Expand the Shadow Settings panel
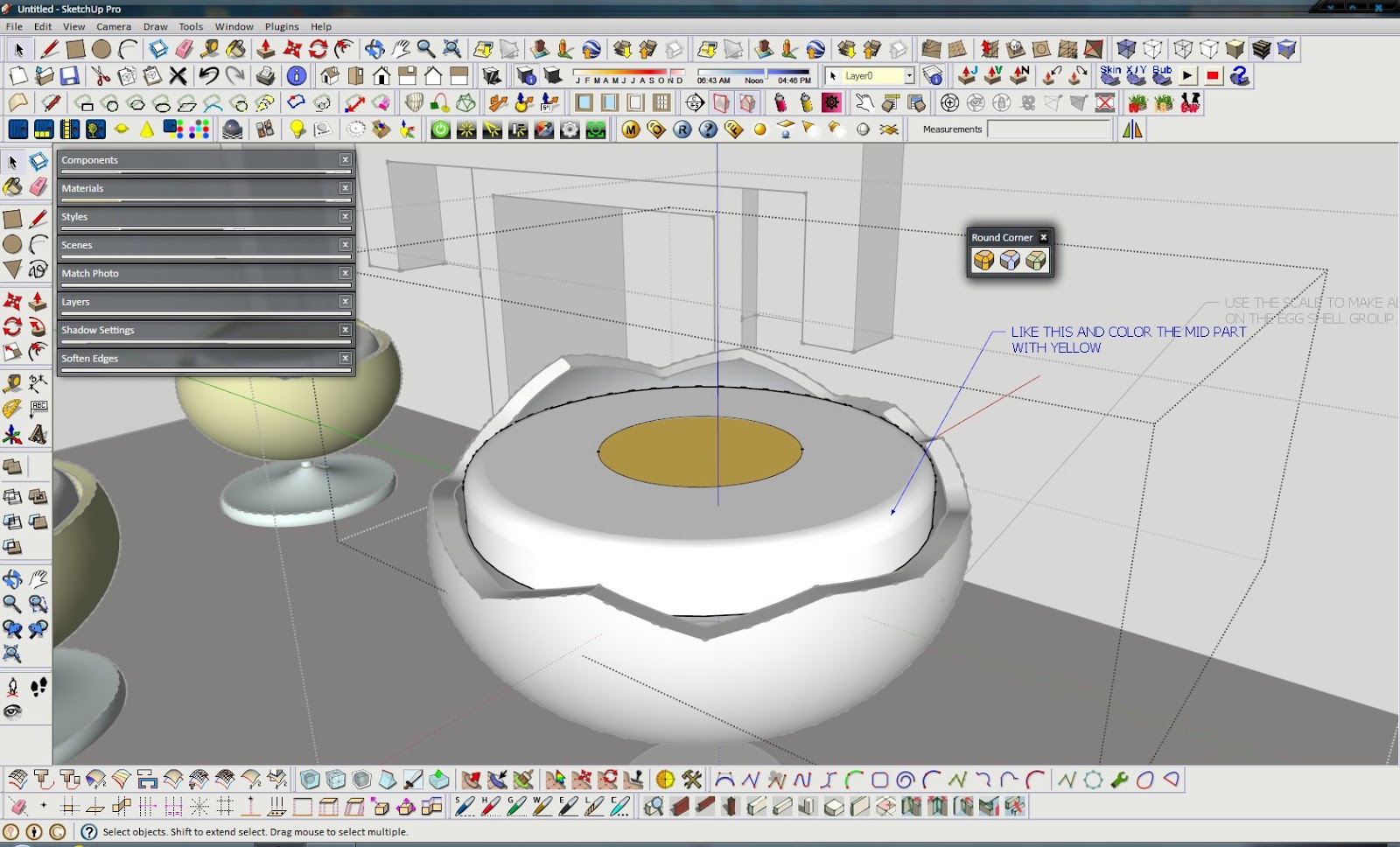The height and width of the screenshot is (847, 1400). pos(206,330)
